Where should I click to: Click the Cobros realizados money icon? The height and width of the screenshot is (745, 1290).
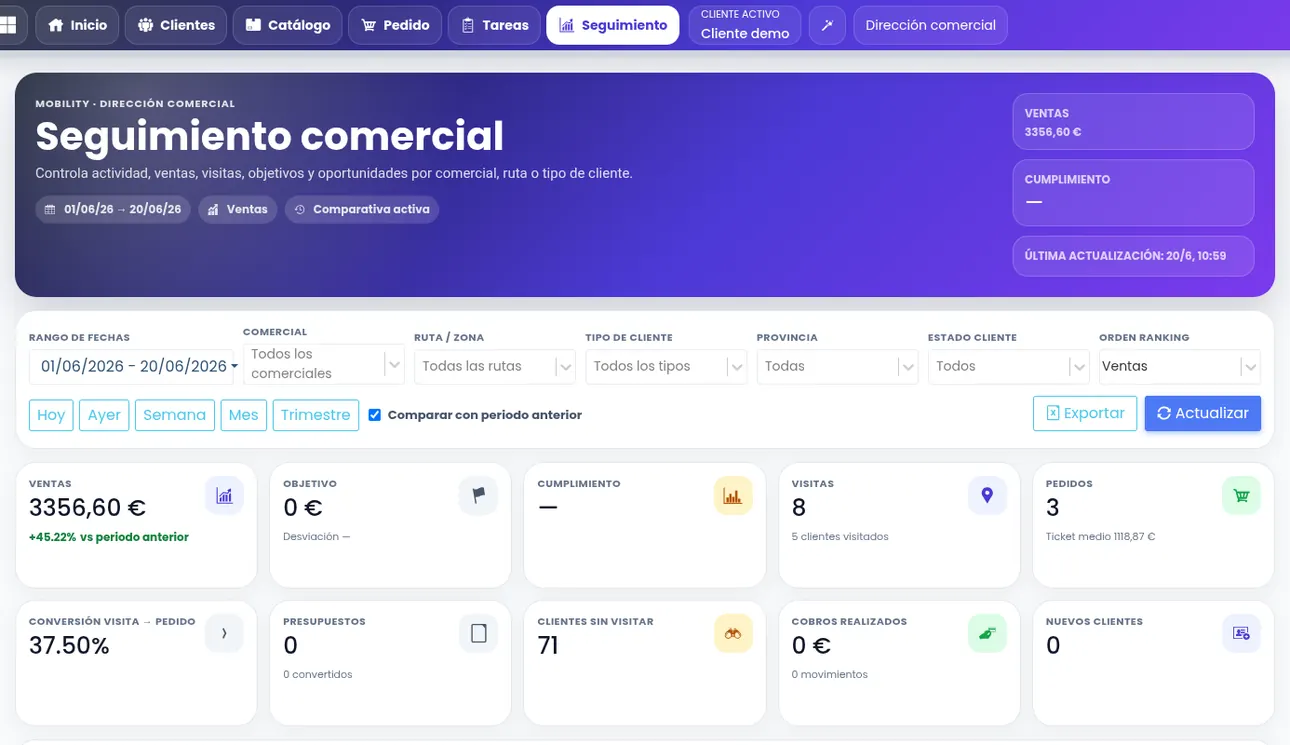coord(987,634)
